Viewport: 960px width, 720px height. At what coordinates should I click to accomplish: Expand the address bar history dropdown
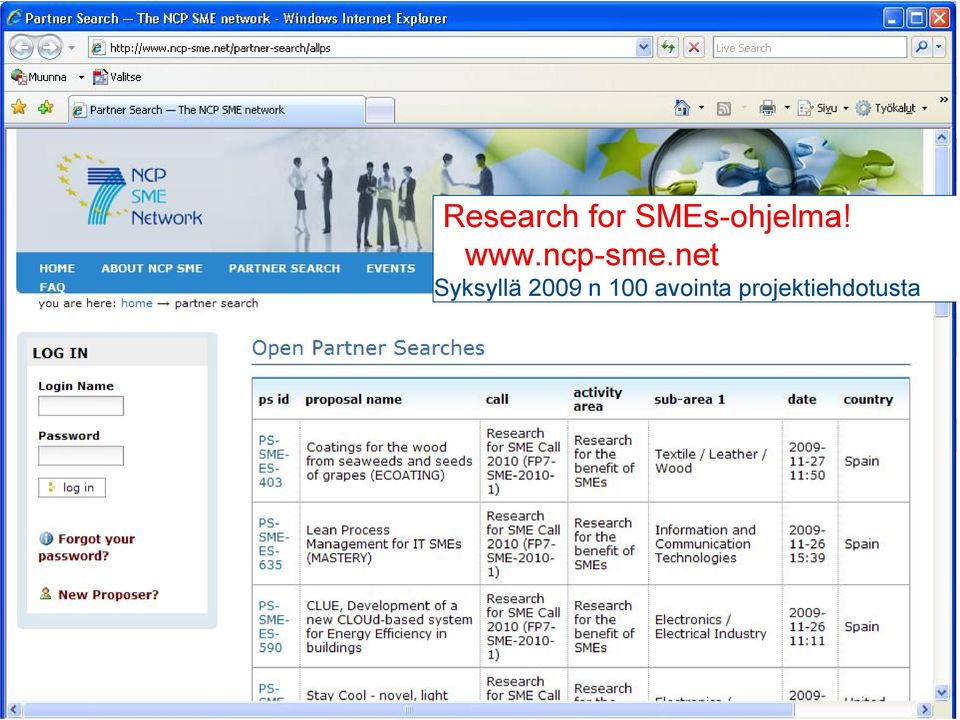coord(643,48)
